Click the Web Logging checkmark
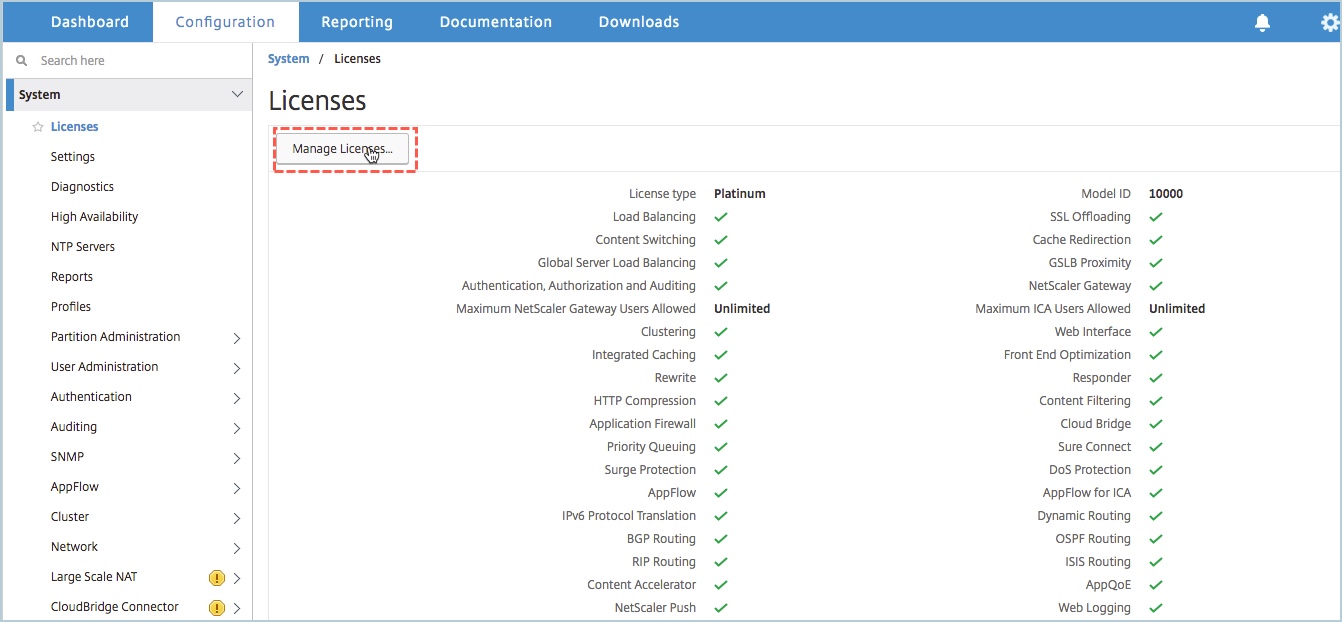 [x=1155, y=608]
